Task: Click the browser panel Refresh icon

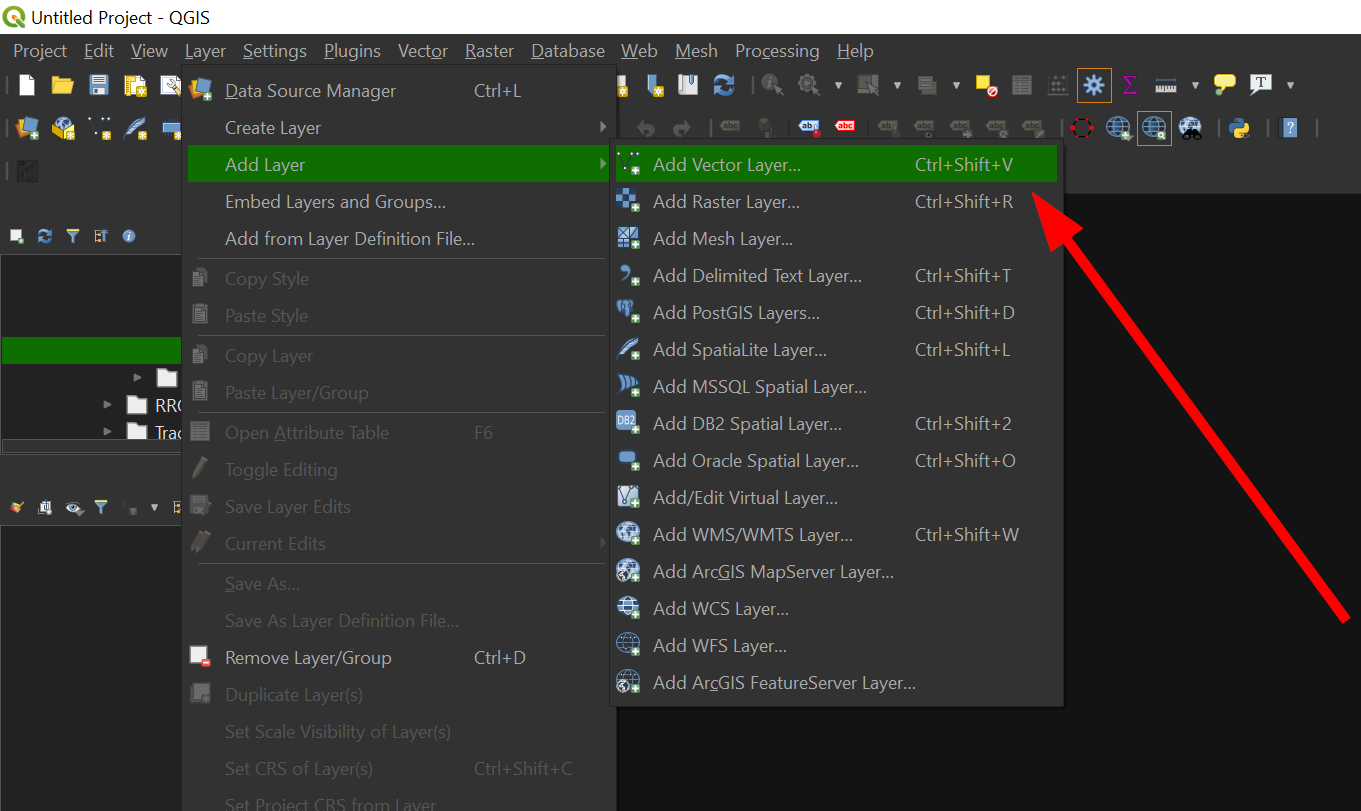Action: [45, 236]
